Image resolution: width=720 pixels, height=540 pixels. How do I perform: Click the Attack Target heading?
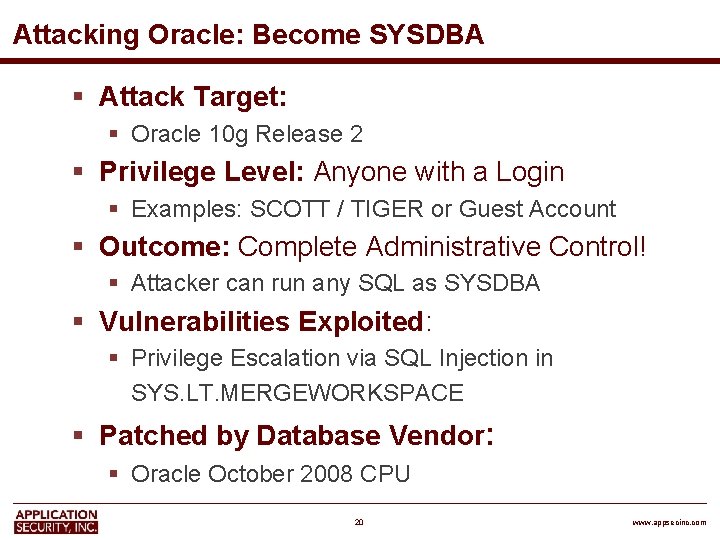193,97
